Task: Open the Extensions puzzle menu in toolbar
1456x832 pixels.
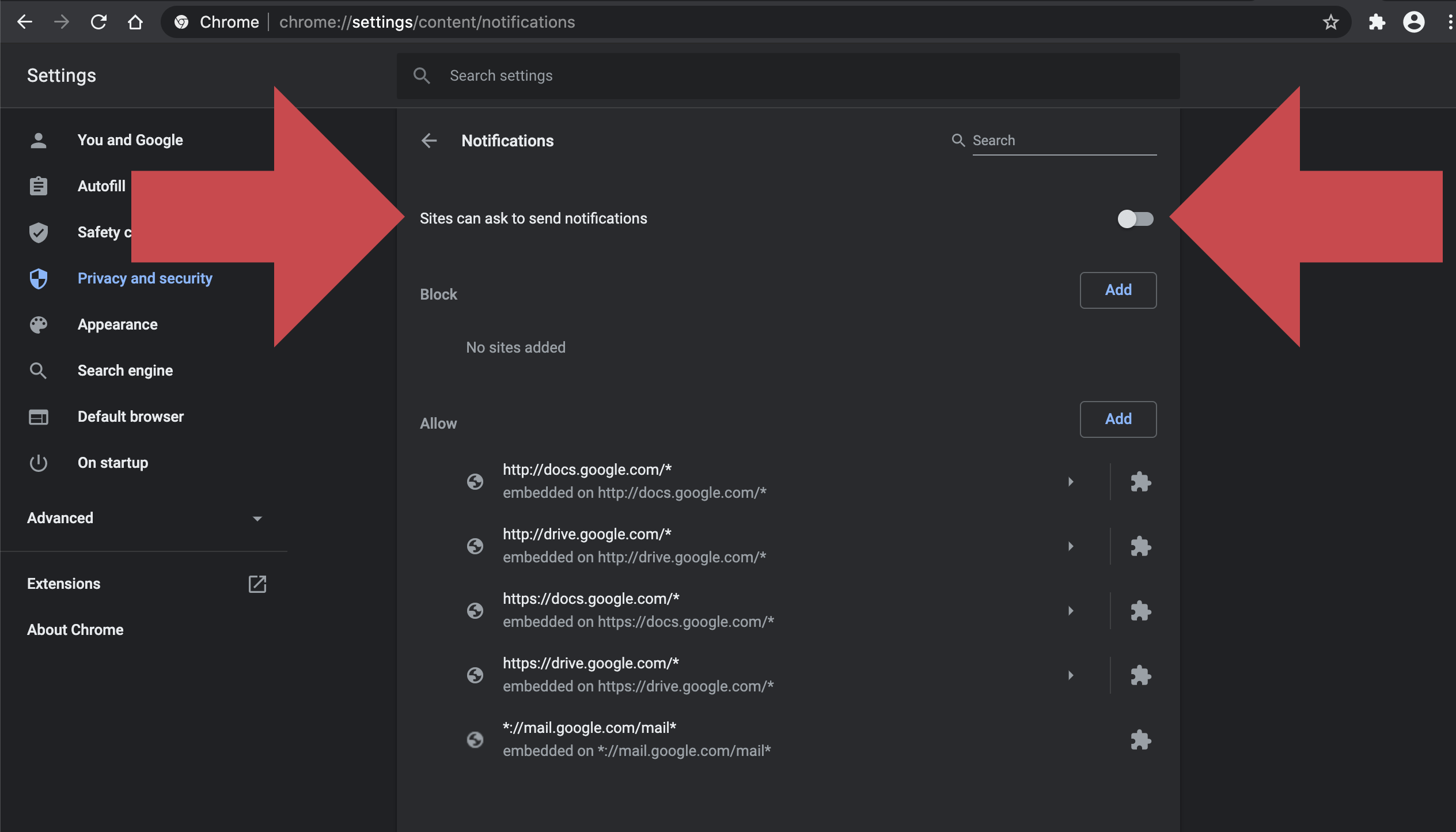Action: (x=1377, y=22)
